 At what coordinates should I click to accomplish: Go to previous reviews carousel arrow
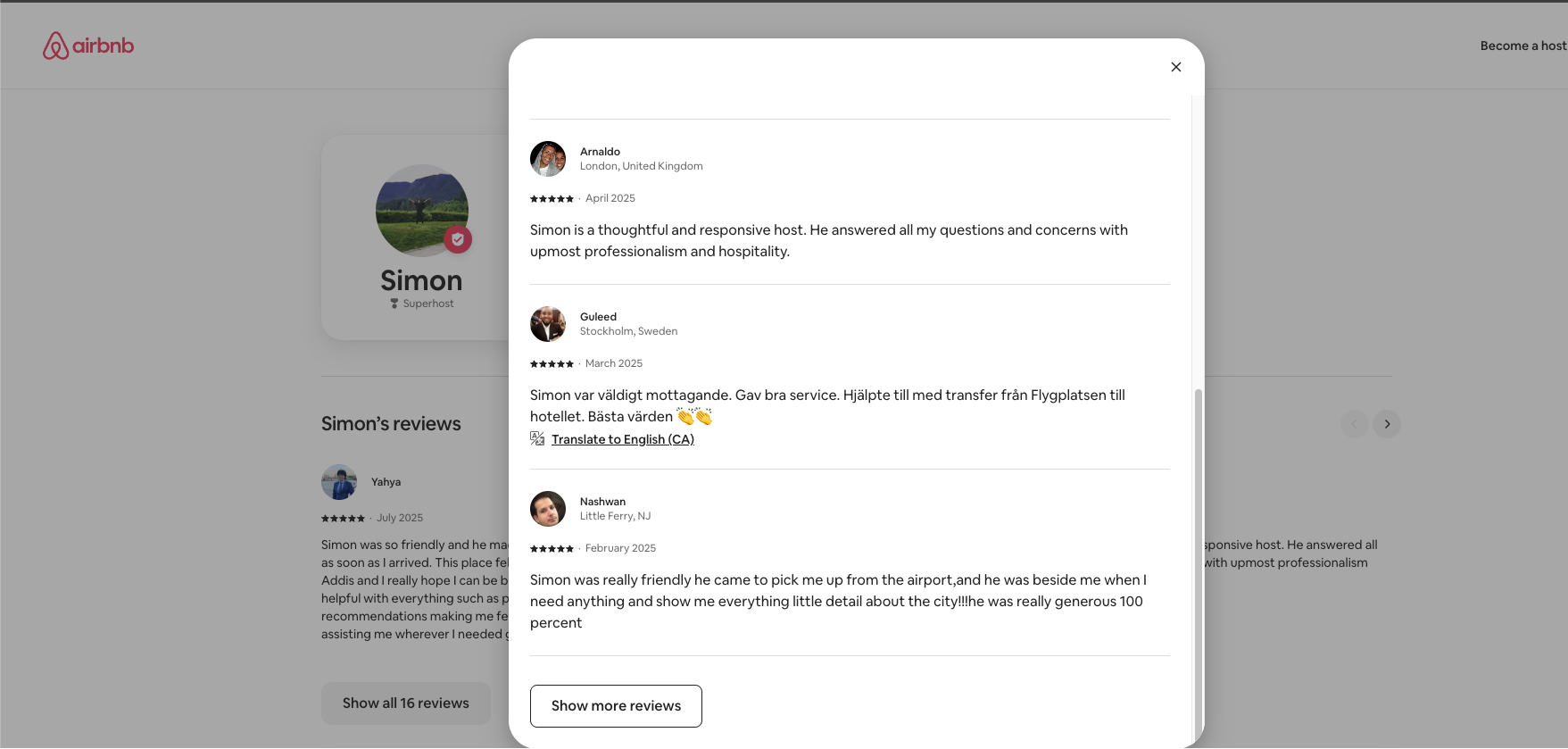pos(1354,424)
